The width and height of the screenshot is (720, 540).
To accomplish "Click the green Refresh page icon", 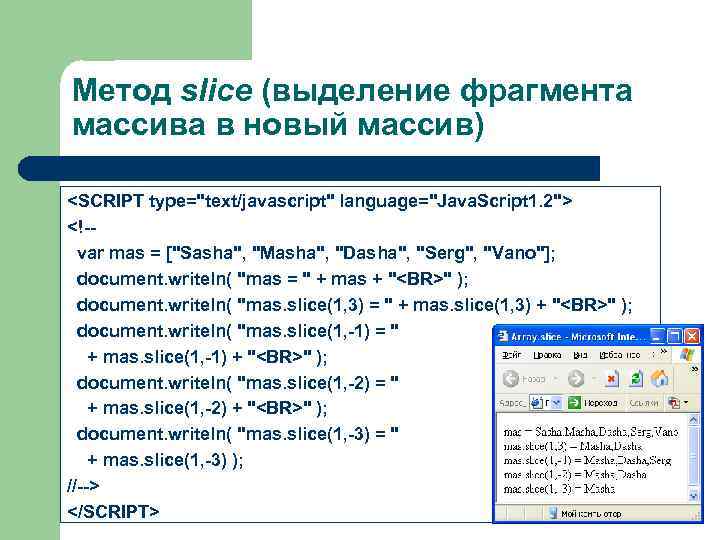I will pyautogui.click(x=636, y=379).
